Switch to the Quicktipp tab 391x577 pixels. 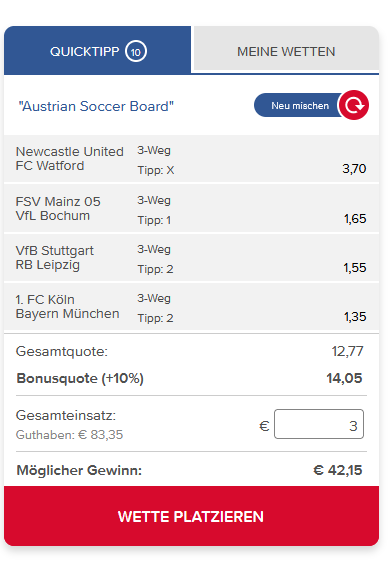[x=97, y=50]
